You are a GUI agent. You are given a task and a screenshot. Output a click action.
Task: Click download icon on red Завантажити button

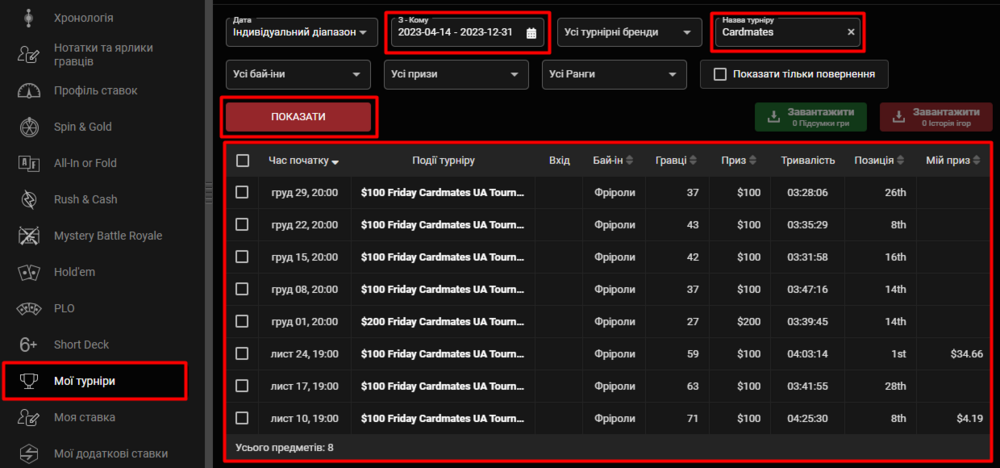click(898, 117)
